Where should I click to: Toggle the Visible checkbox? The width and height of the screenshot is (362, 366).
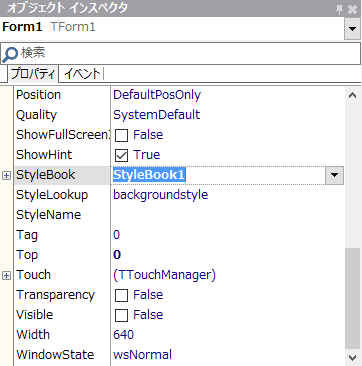point(121,315)
